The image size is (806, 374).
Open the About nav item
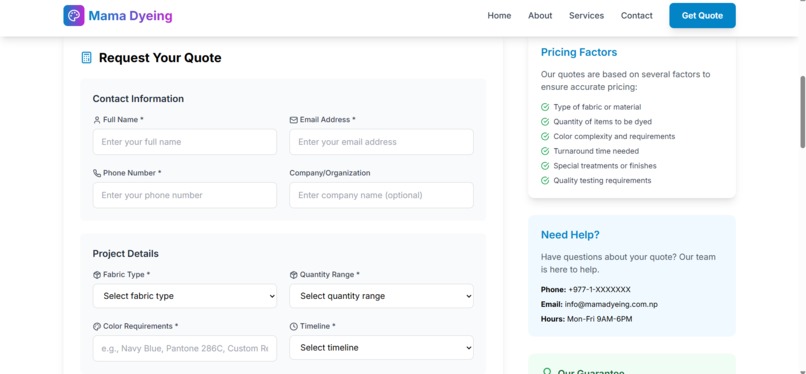click(x=540, y=15)
